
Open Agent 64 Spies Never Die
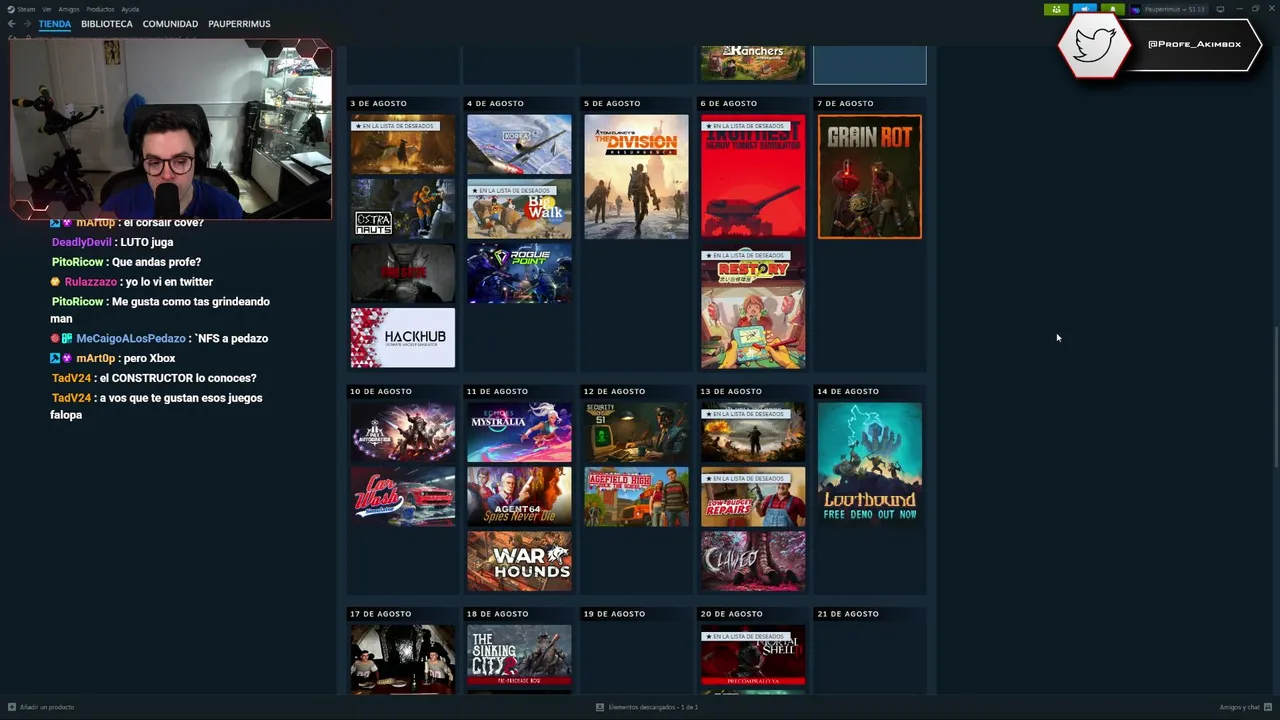(519, 497)
